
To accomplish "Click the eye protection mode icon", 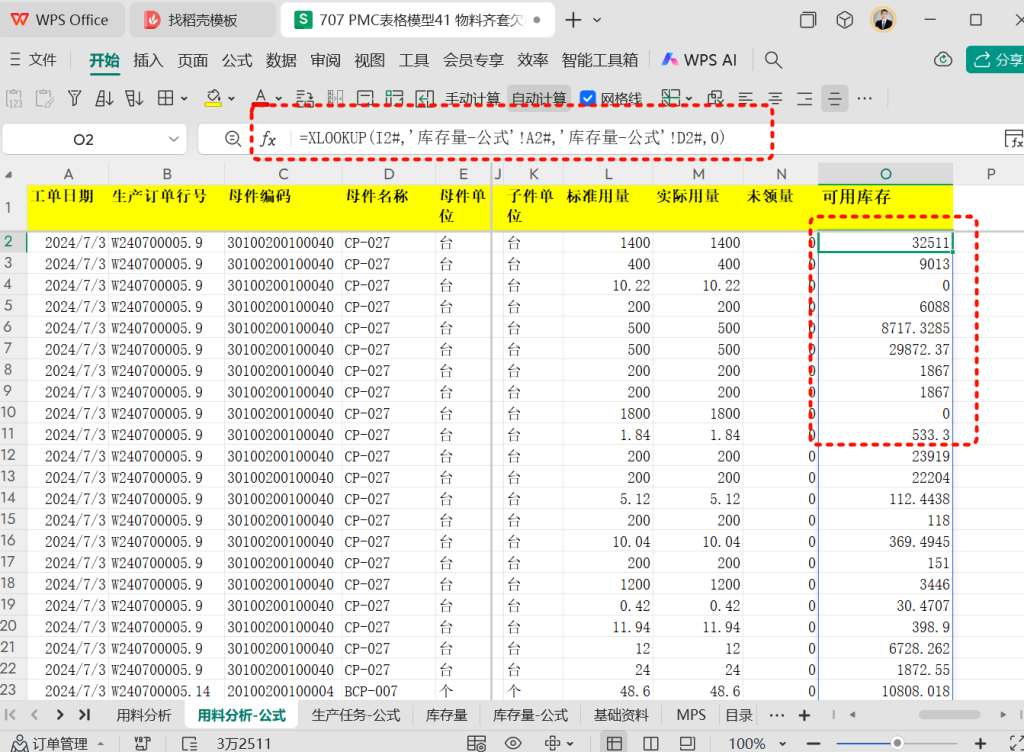I will 513,743.
